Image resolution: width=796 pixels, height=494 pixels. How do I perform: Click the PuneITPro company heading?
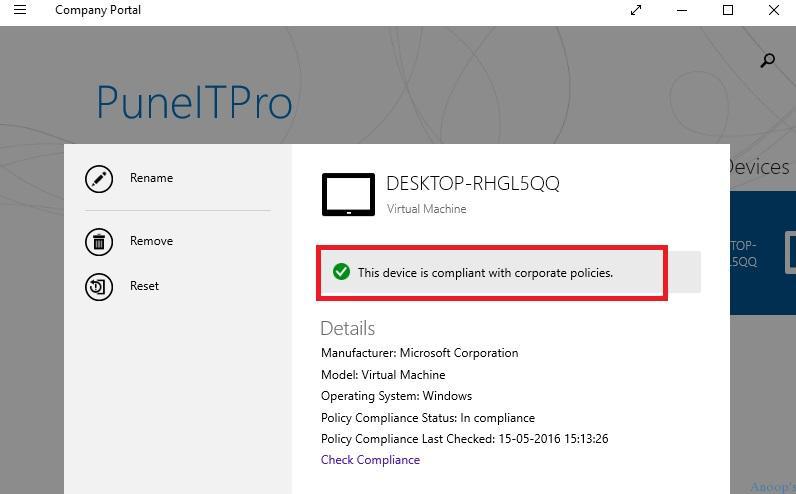coord(194,103)
